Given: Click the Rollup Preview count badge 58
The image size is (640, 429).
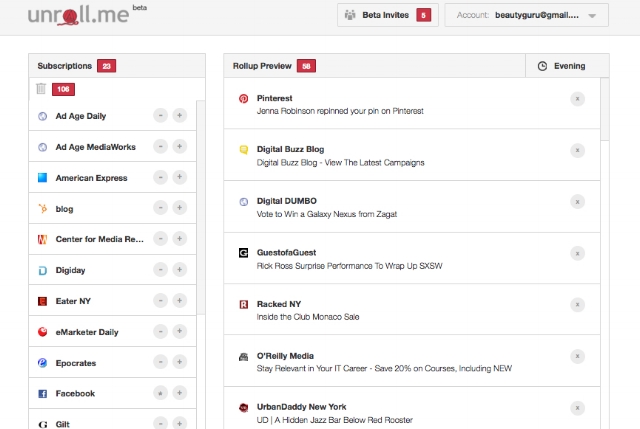Looking at the screenshot, I should (x=306, y=66).
